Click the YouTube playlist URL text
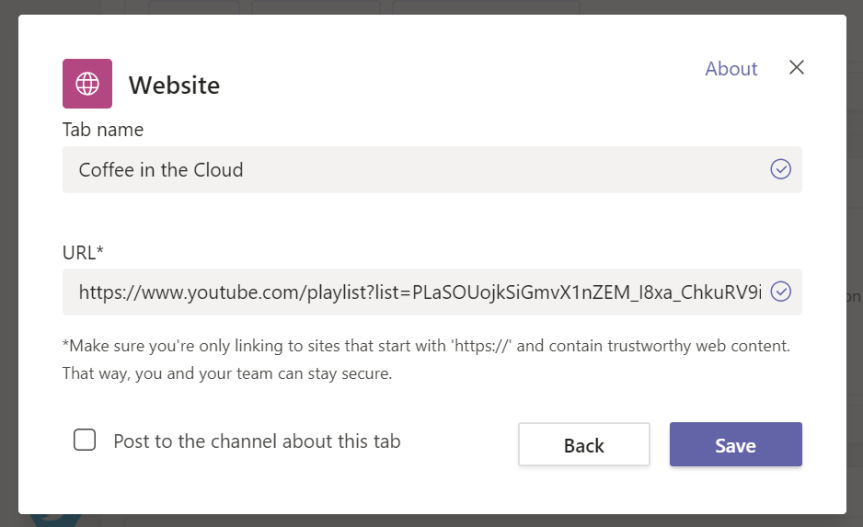The image size is (863, 527). click(420, 292)
